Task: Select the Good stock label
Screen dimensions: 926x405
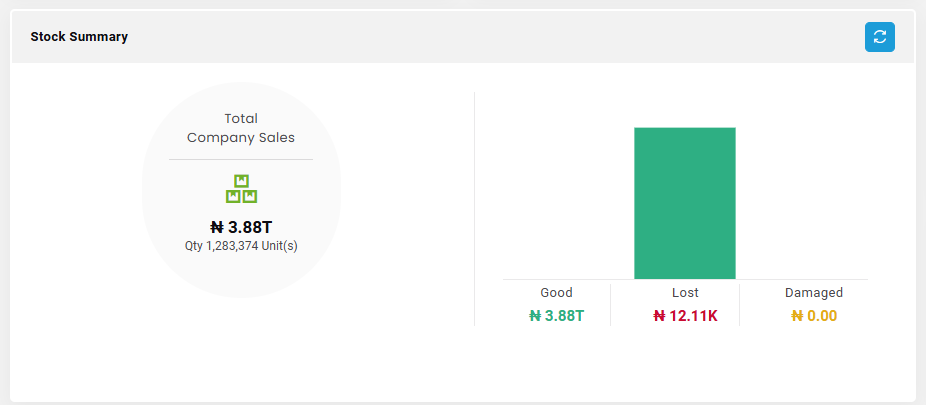Action: point(556,293)
